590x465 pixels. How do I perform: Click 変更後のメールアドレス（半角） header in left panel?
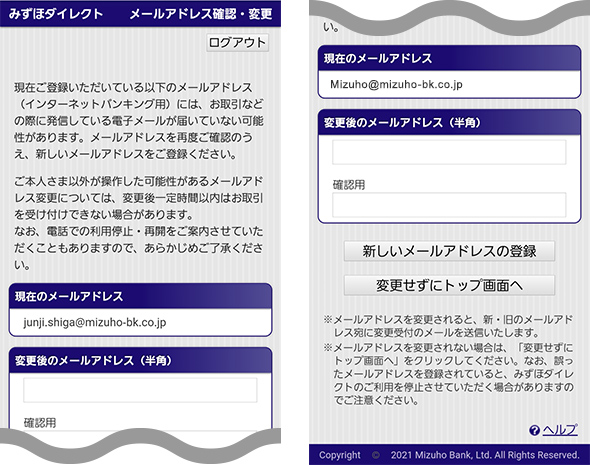tap(140, 360)
